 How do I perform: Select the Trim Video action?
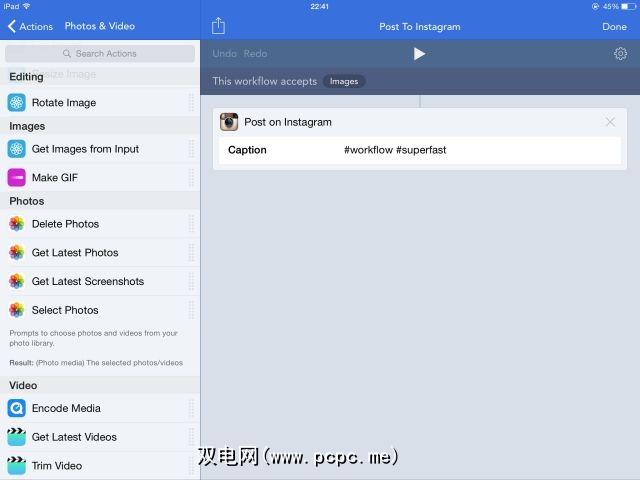pyautogui.click(x=100, y=466)
